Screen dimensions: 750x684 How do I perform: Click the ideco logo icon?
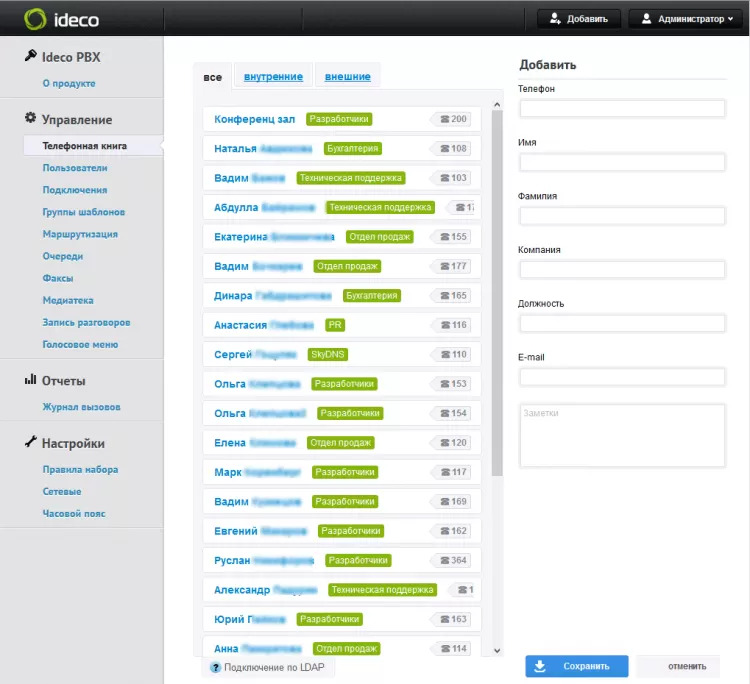pos(34,18)
